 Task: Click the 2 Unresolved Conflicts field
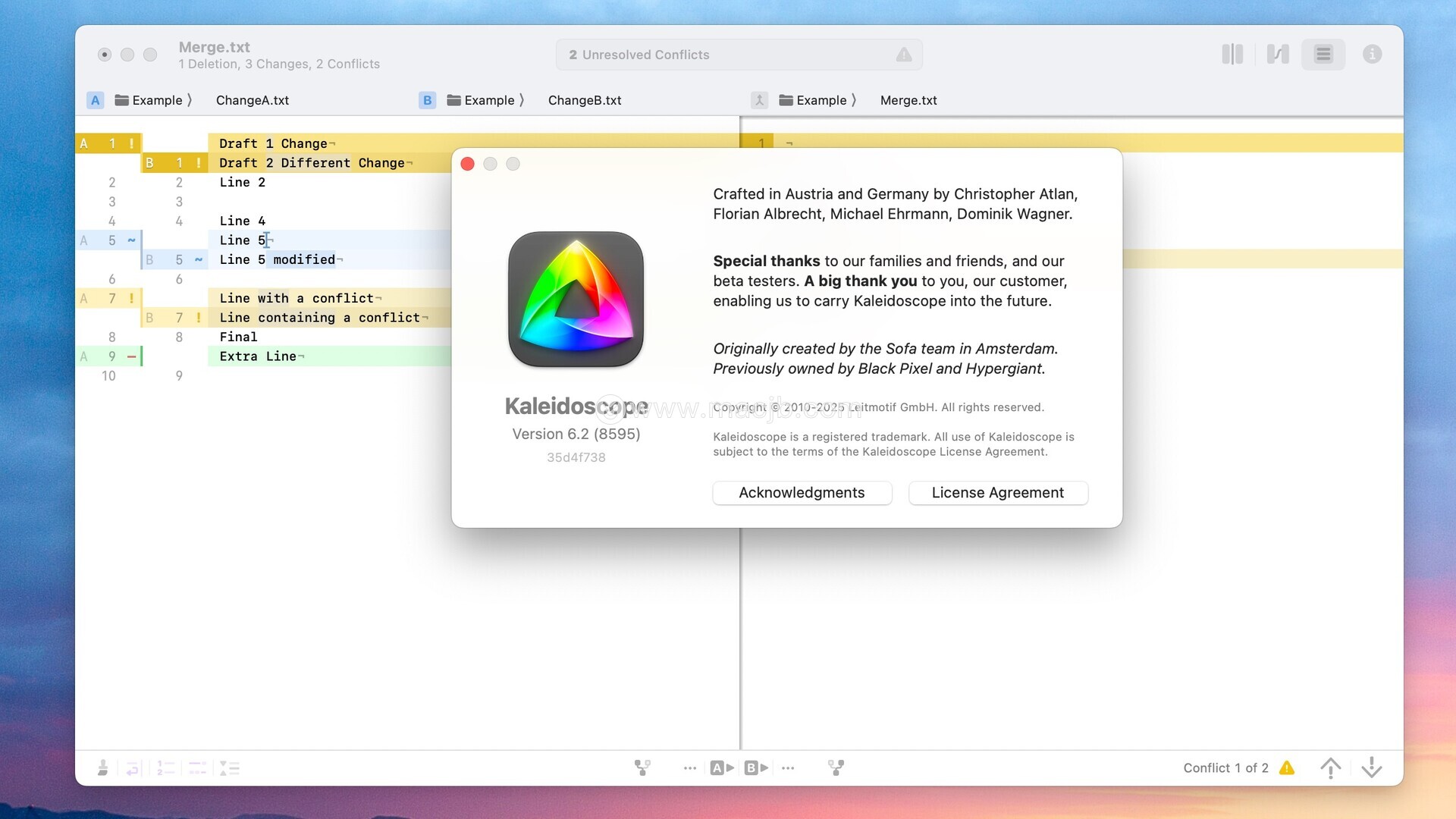pyautogui.click(x=739, y=55)
